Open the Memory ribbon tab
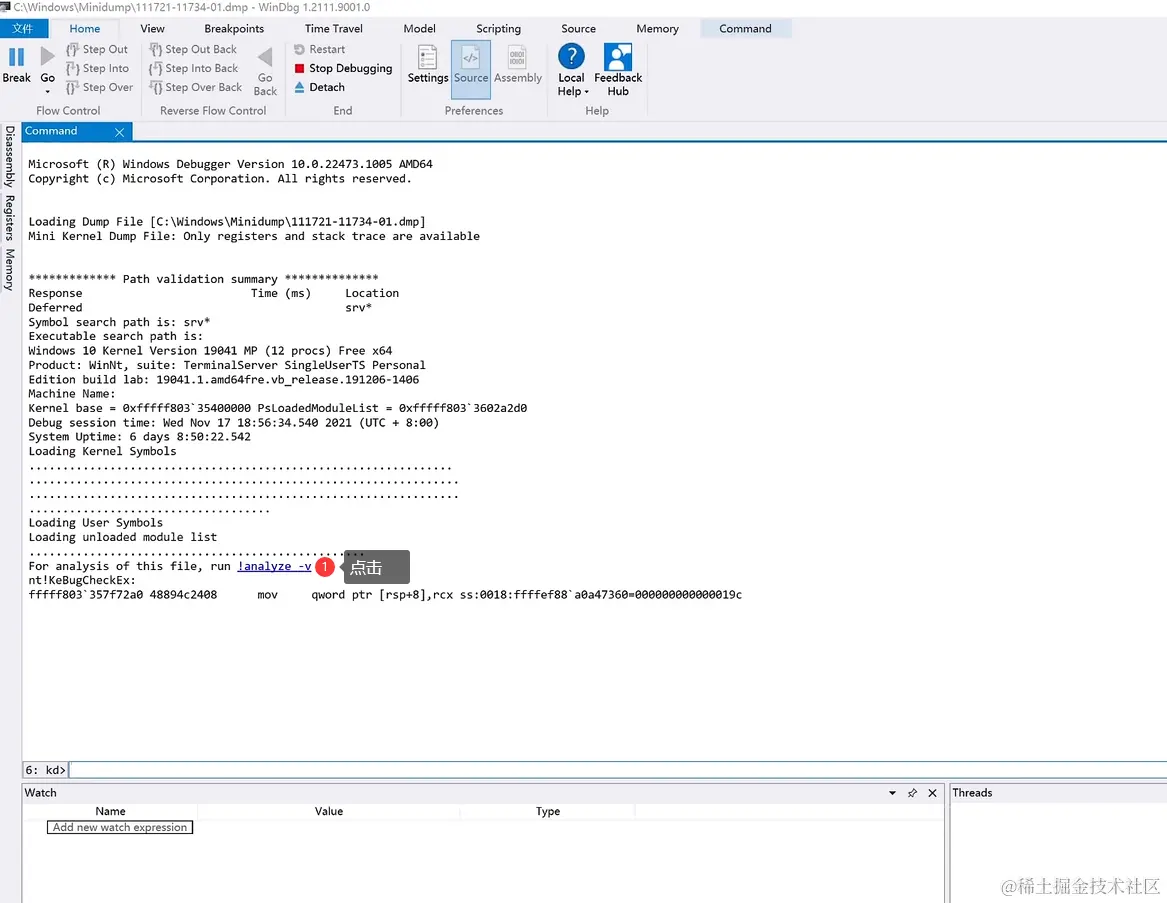Viewport: 1167px width, 903px height. 657,28
